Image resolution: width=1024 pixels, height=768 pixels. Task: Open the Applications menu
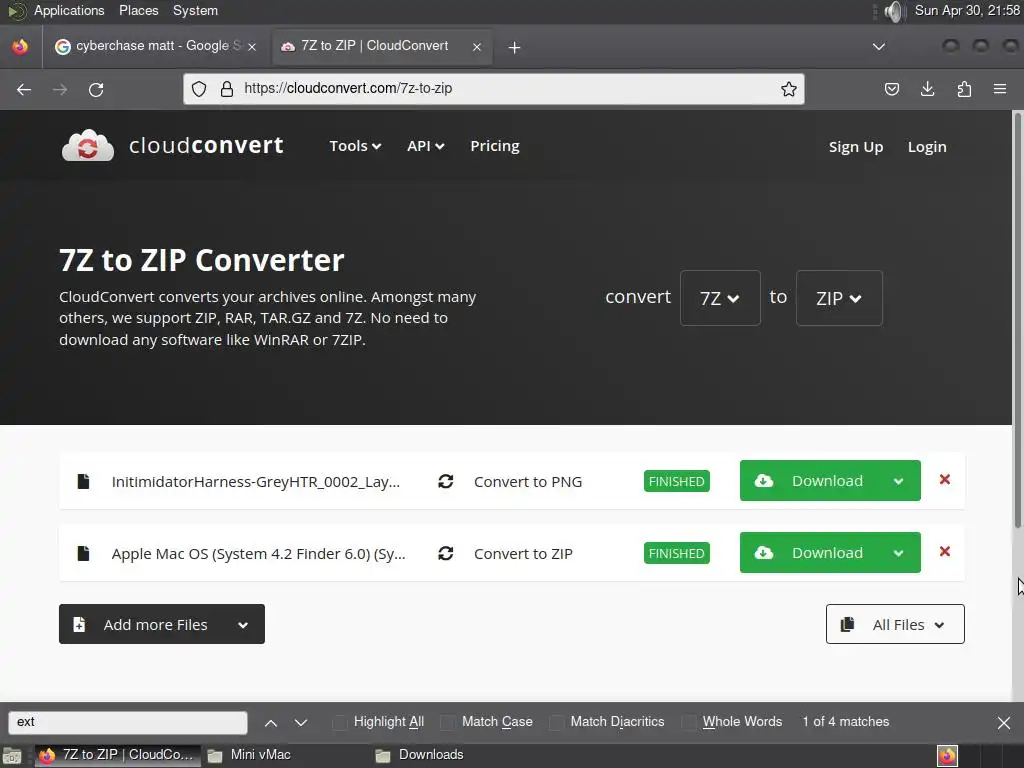(x=69, y=11)
